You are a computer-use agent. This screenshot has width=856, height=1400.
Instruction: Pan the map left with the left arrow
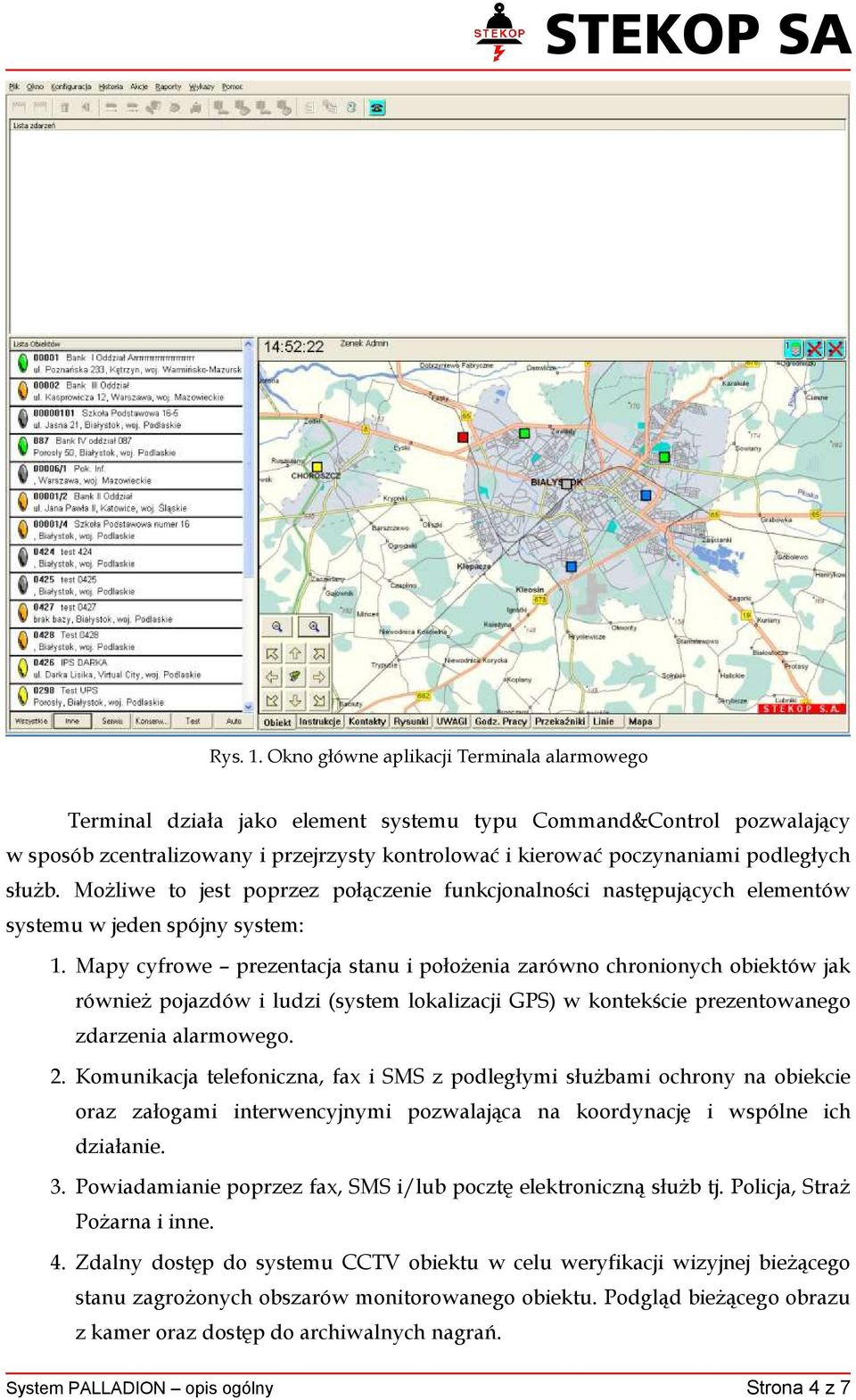click(x=273, y=677)
